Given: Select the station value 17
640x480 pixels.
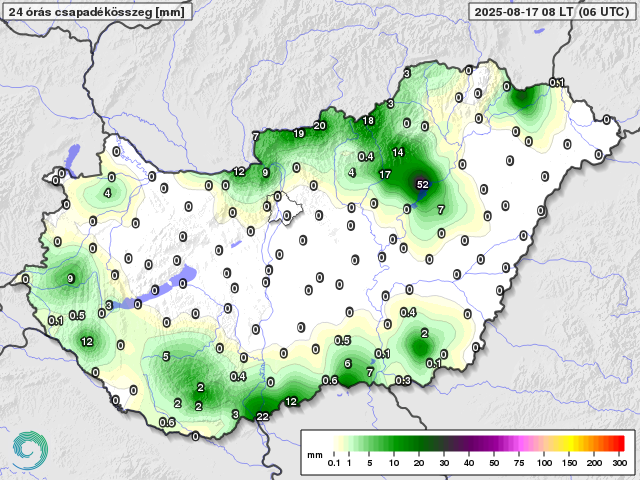Looking at the screenshot, I should click(x=385, y=175).
